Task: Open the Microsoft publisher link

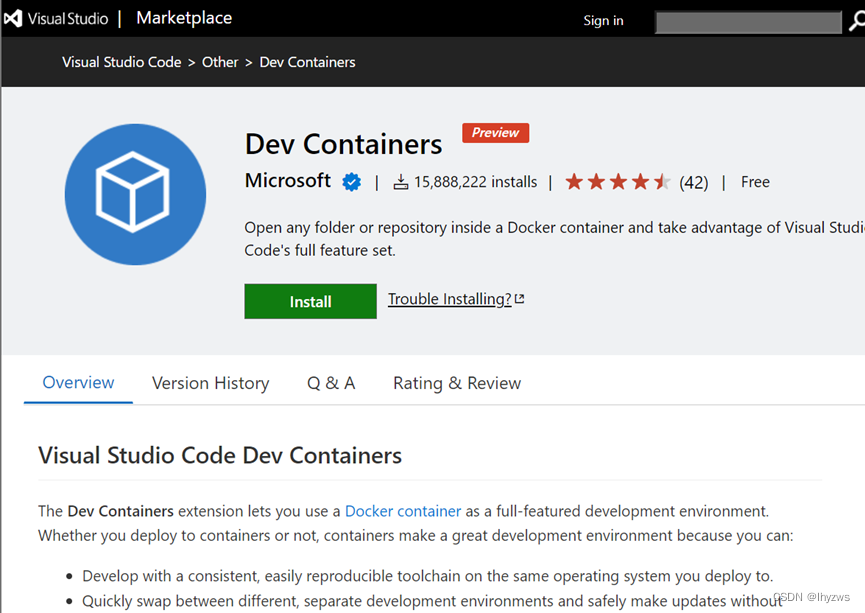Action: tap(287, 180)
